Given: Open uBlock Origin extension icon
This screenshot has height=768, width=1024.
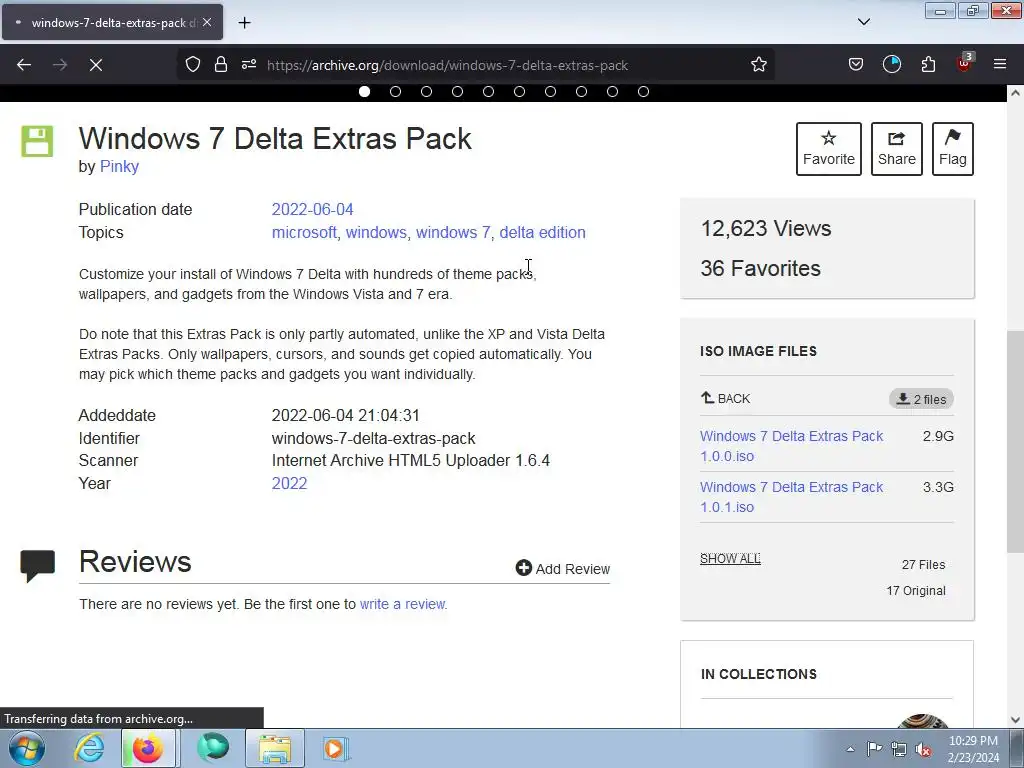Looking at the screenshot, I should coord(965,63).
